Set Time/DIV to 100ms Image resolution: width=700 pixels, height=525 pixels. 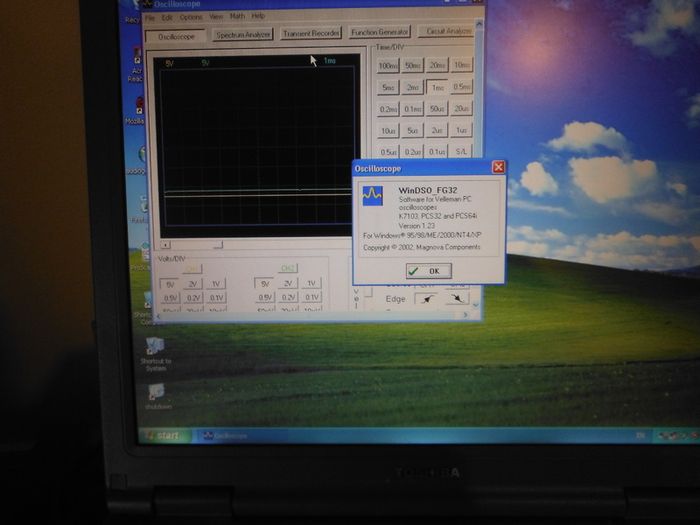388,66
